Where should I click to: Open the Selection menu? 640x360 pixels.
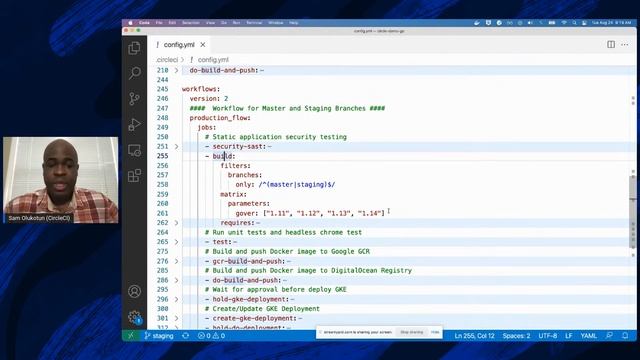[191, 23]
